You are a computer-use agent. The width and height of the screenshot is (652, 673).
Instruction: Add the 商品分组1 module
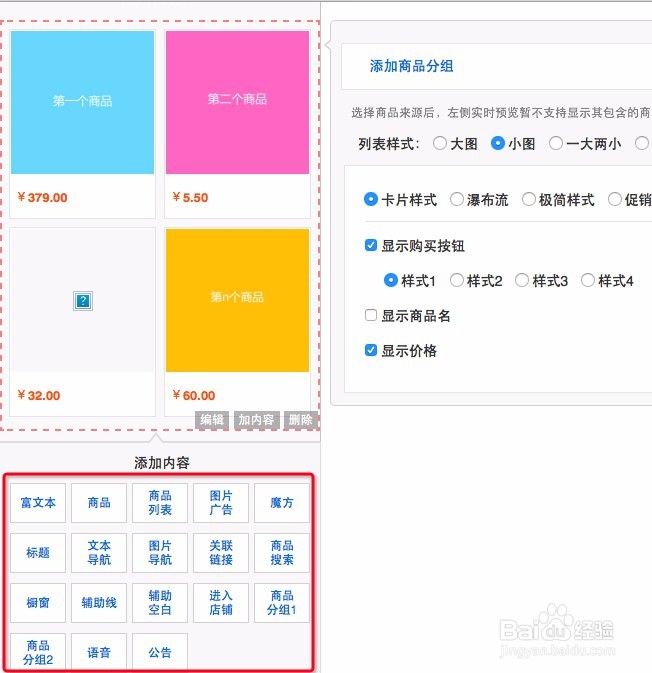[282, 603]
